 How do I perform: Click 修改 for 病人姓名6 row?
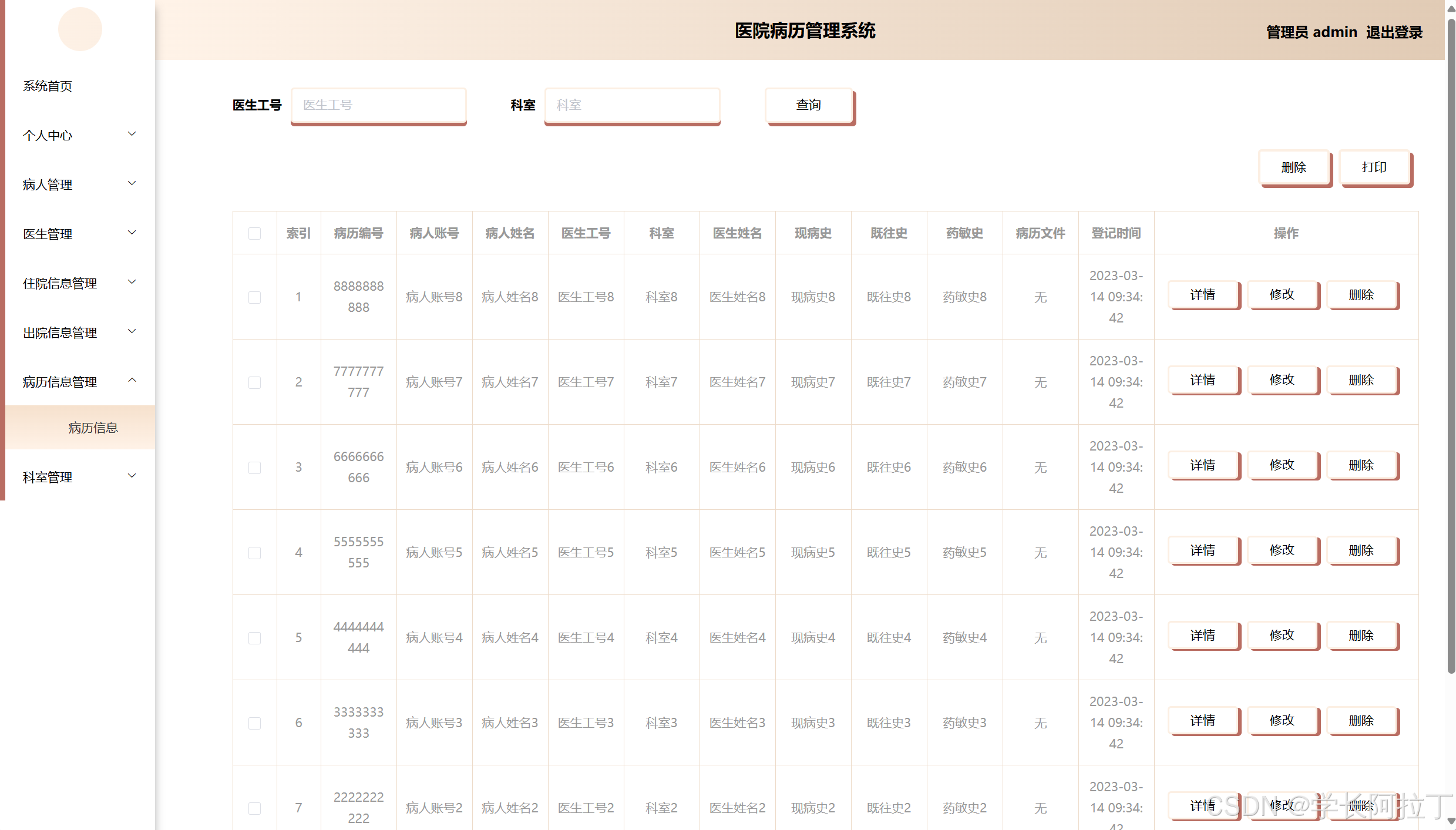point(1282,465)
